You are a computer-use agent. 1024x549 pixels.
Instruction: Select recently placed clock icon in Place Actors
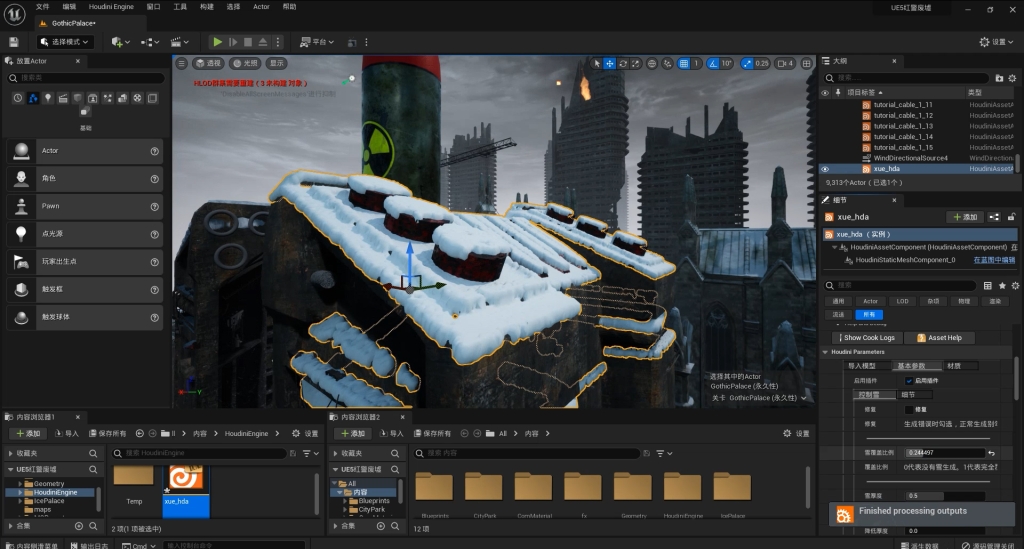18,98
